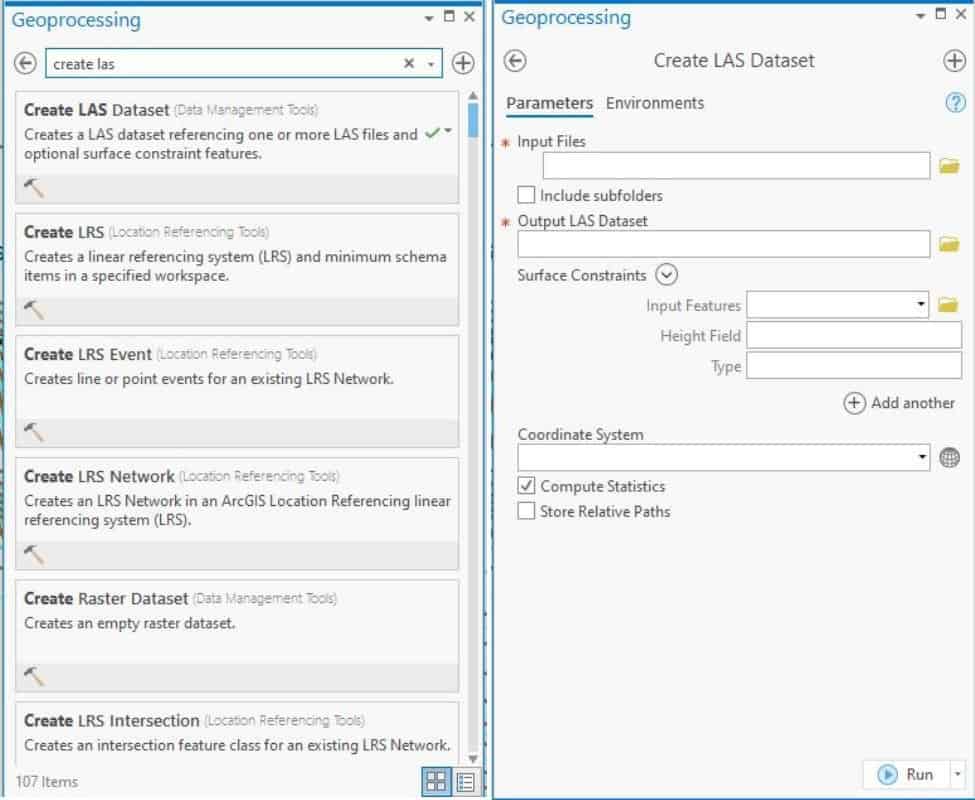Click scroll down arrow in results list
Screen dimensions: 975x800
(x=473, y=758)
